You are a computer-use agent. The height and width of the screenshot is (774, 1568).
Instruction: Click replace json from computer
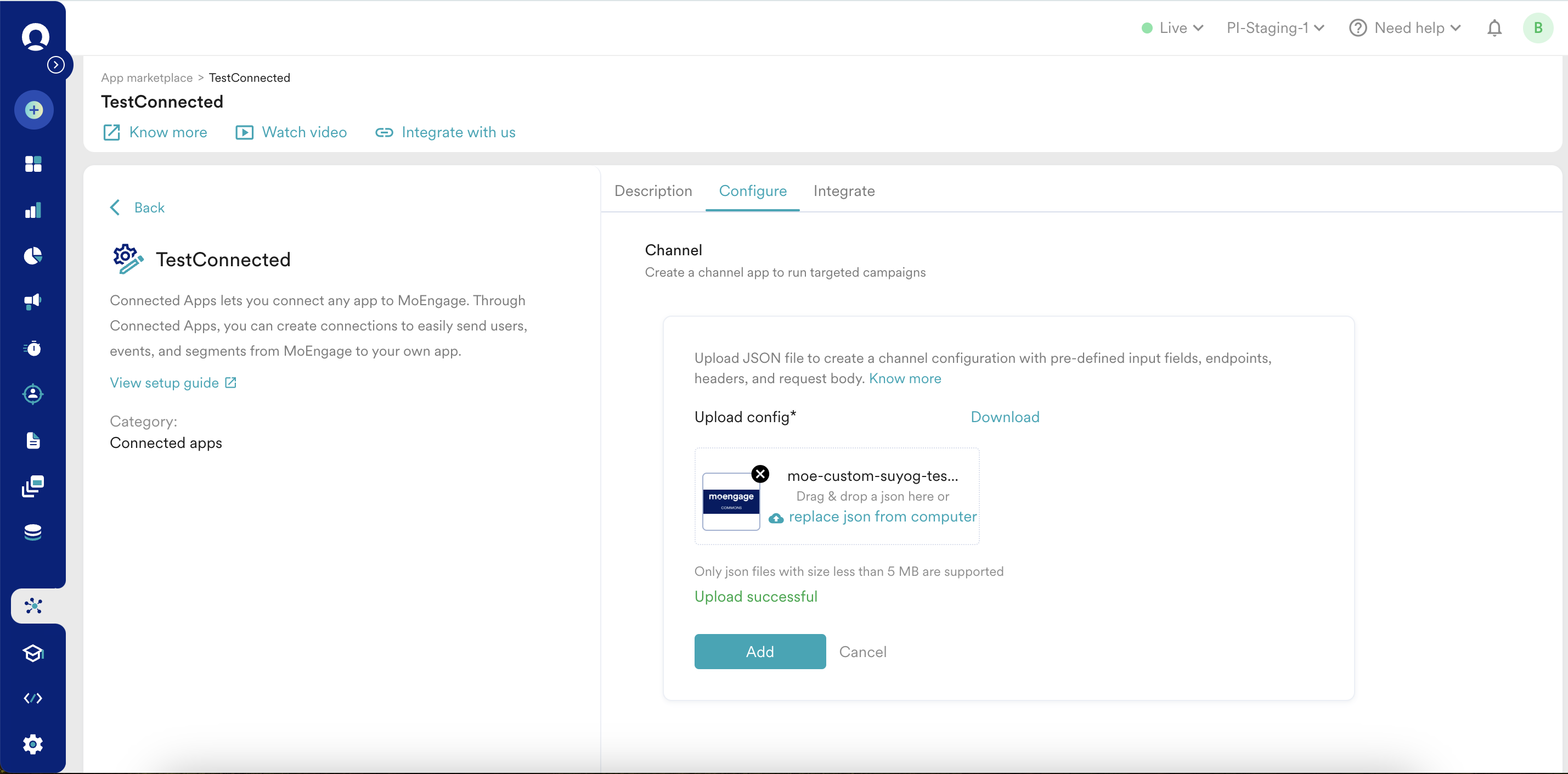882,517
